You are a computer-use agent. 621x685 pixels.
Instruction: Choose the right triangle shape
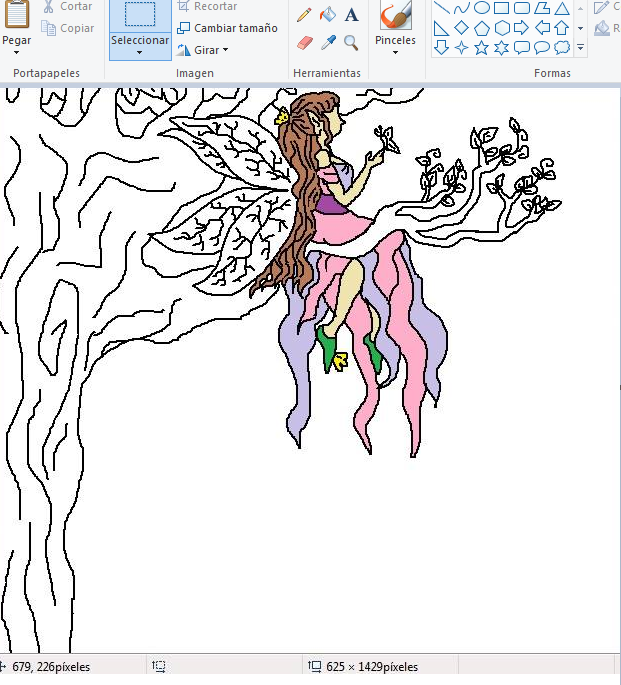tap(442, 28)
